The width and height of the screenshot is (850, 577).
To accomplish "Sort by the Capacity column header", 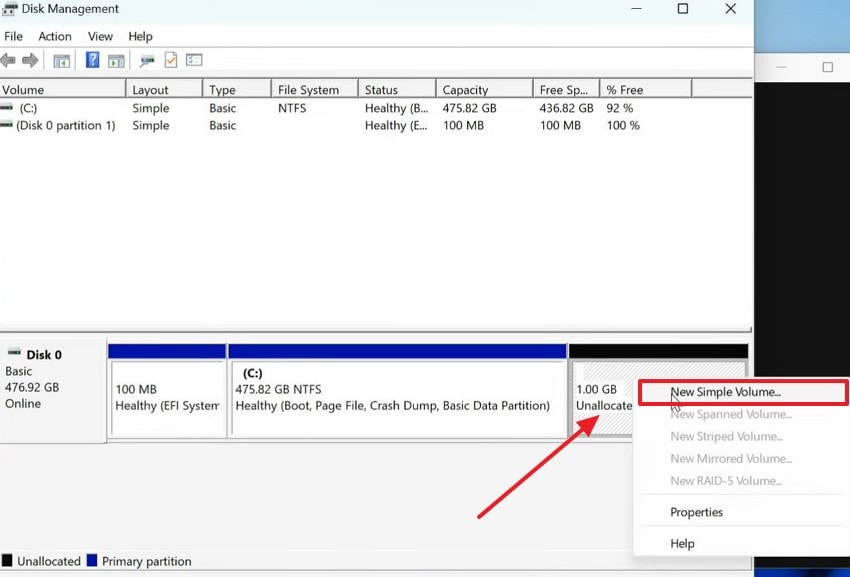I will click(x=484, y=89).
